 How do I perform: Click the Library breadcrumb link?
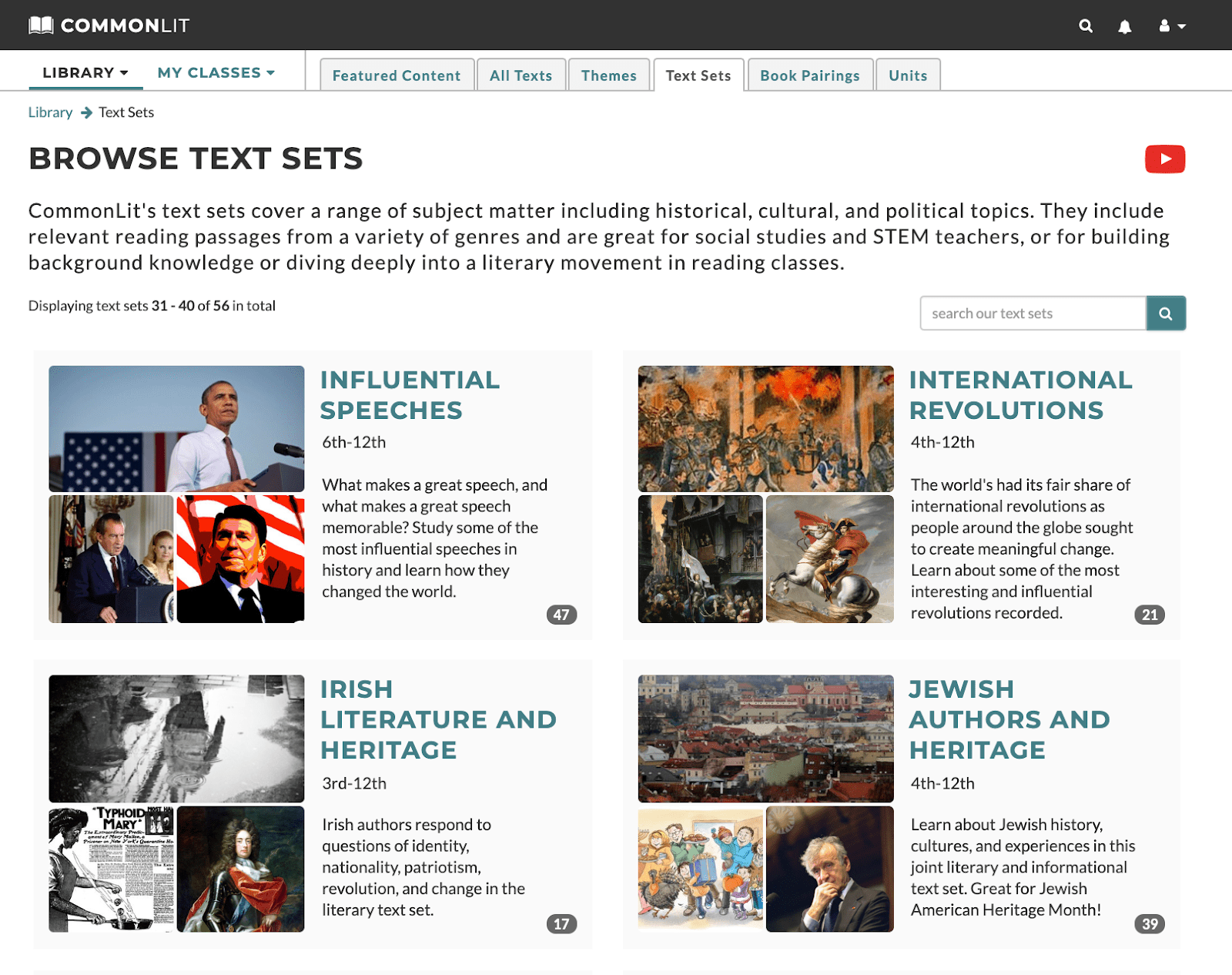(x=50, y=112)
